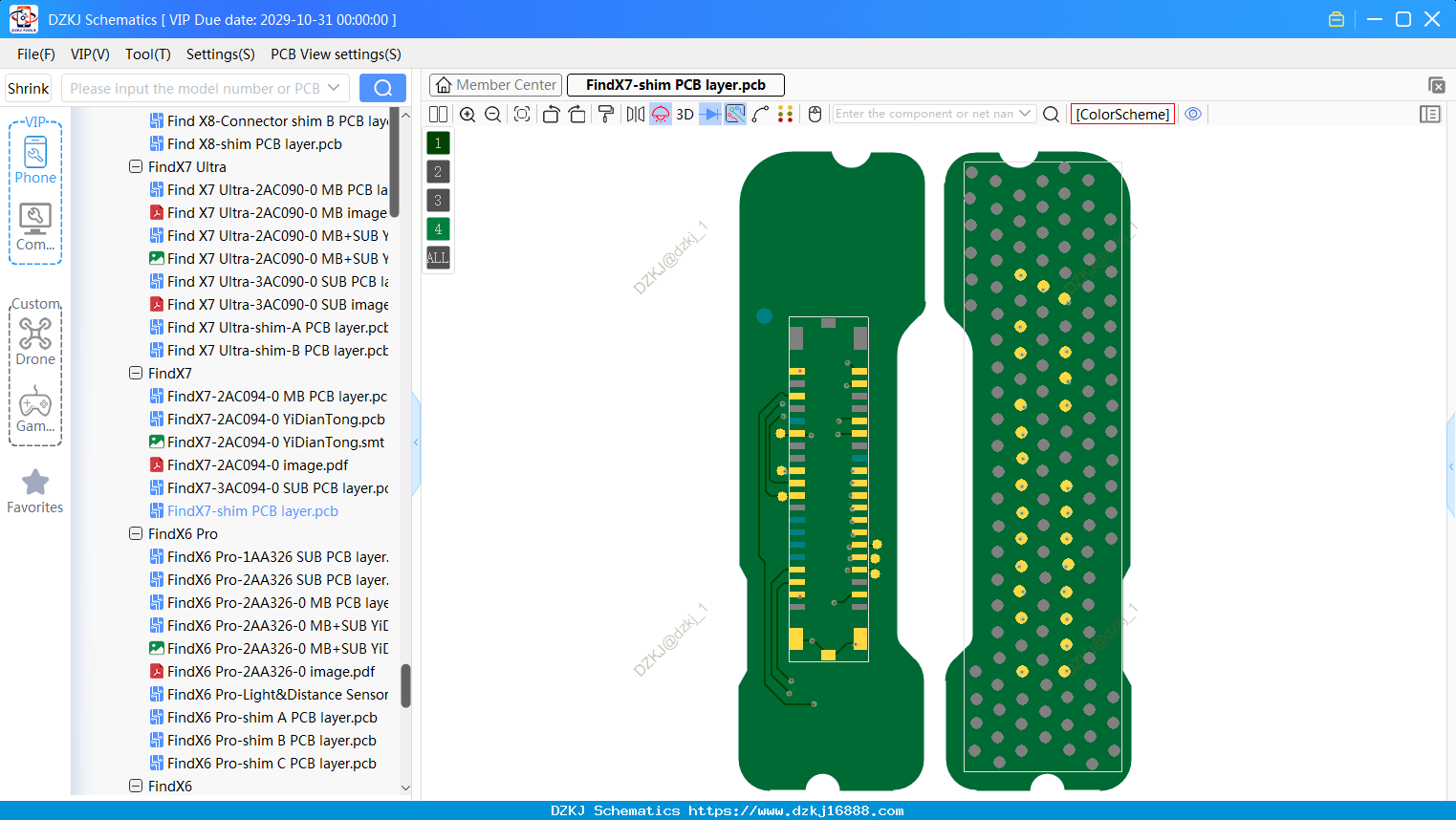Select the FindX7-shim PCB layer.pcb tab
This screenshot has width=1456, height=820.
click(676, 85)
